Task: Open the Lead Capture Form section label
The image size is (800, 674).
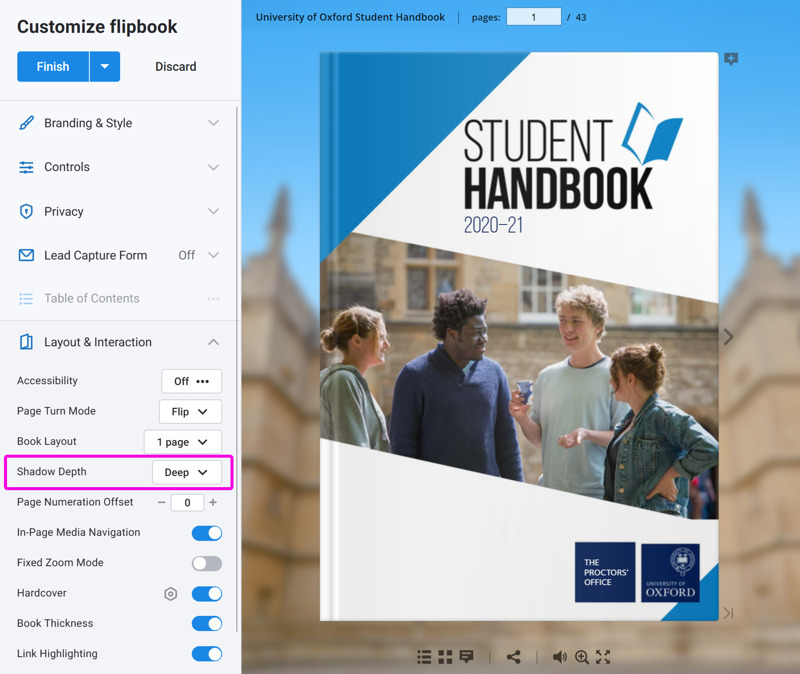Action: point(96,255)
